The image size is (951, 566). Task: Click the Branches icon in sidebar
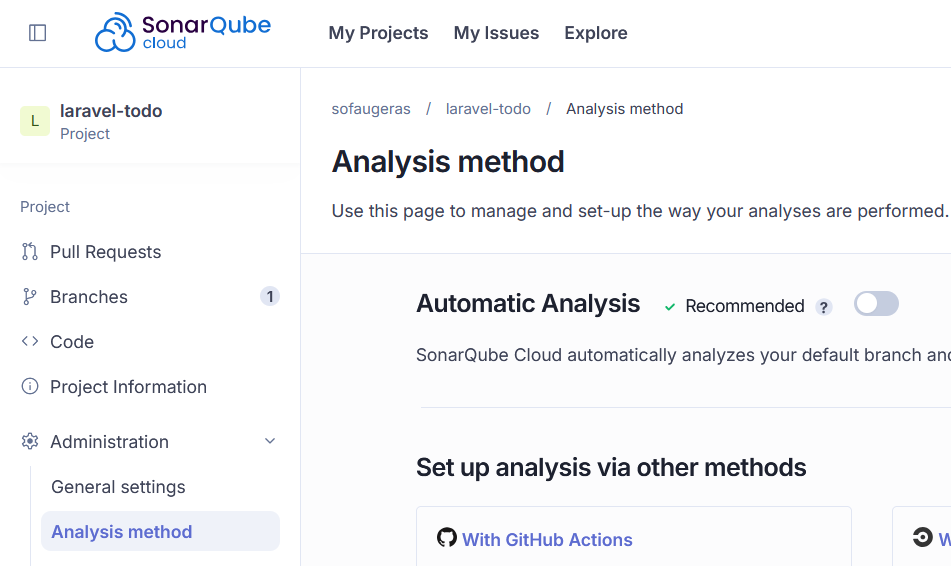coord(30,297)
